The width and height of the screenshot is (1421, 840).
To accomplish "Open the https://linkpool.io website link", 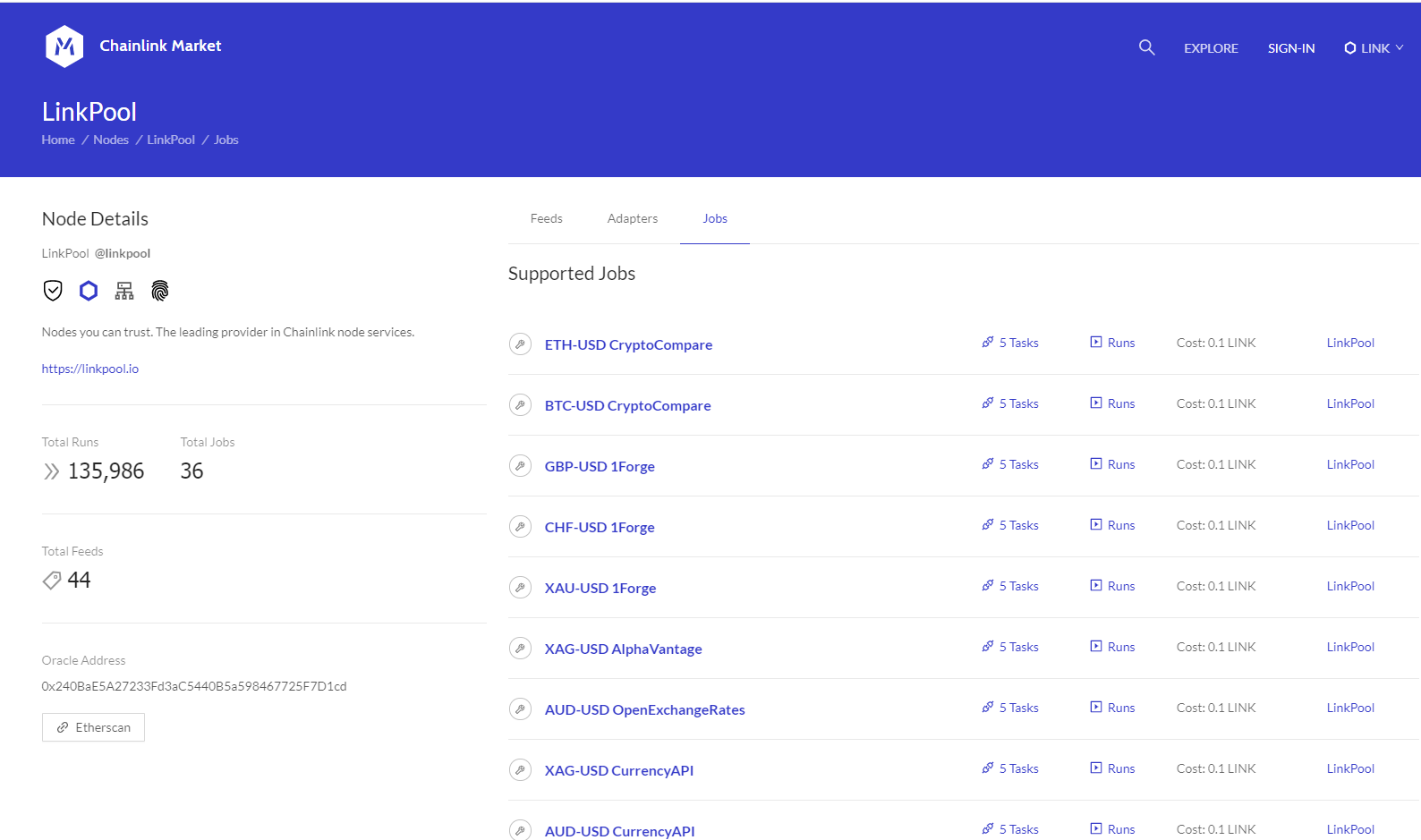I will 90,369.
